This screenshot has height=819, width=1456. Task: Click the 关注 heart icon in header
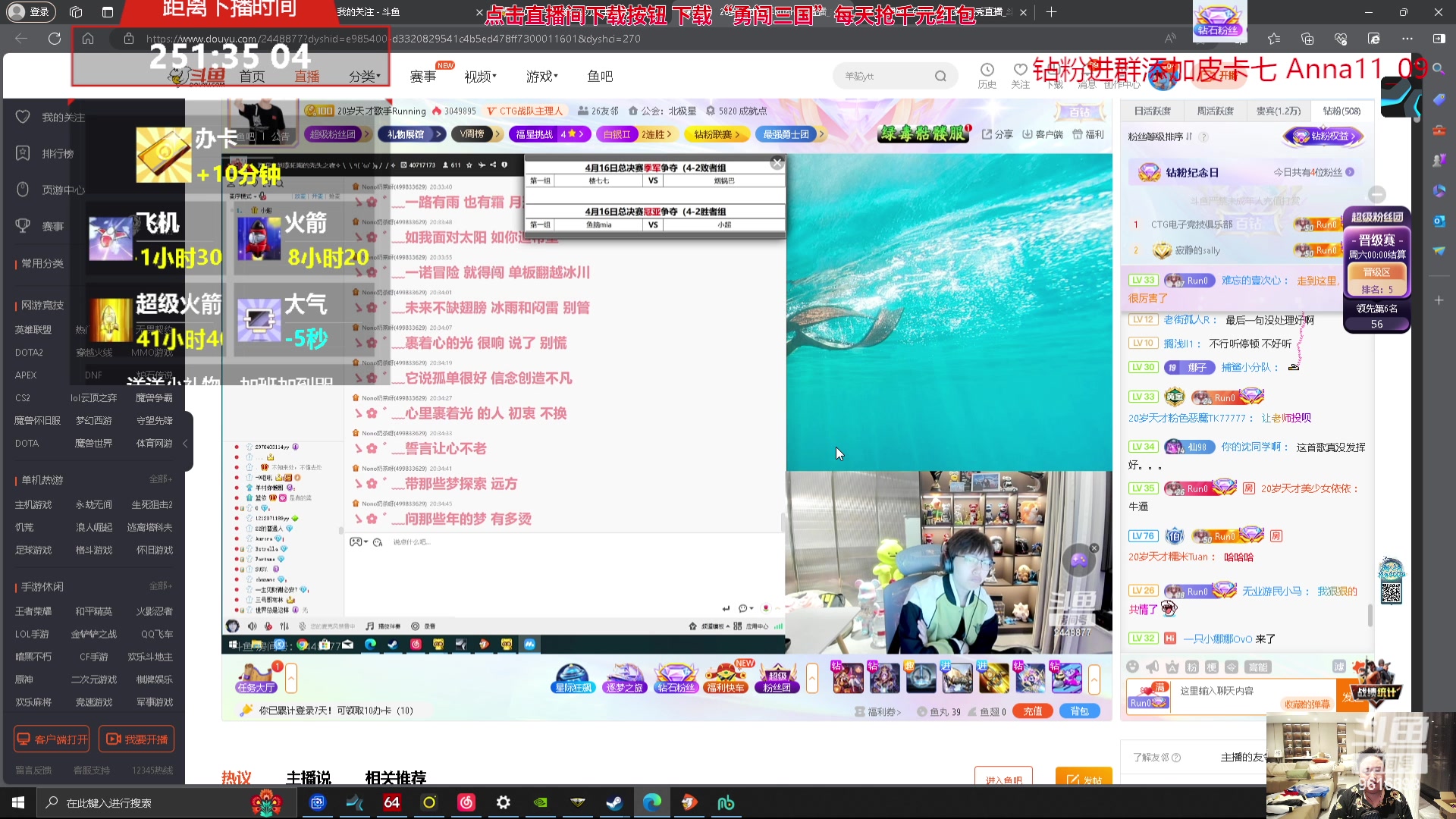(1020, 71)
